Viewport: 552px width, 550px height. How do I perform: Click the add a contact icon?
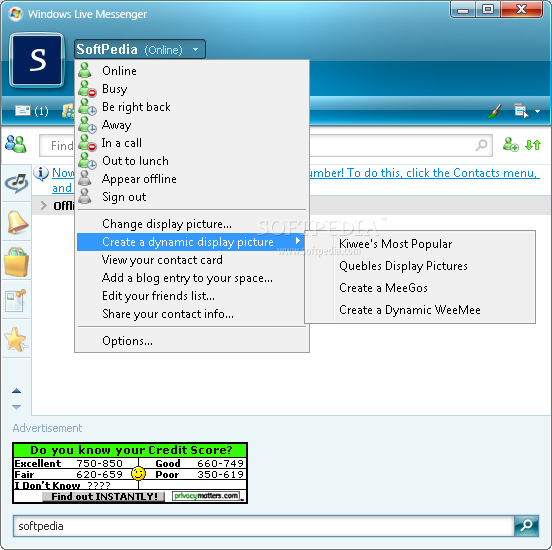(x=510, y=144)
